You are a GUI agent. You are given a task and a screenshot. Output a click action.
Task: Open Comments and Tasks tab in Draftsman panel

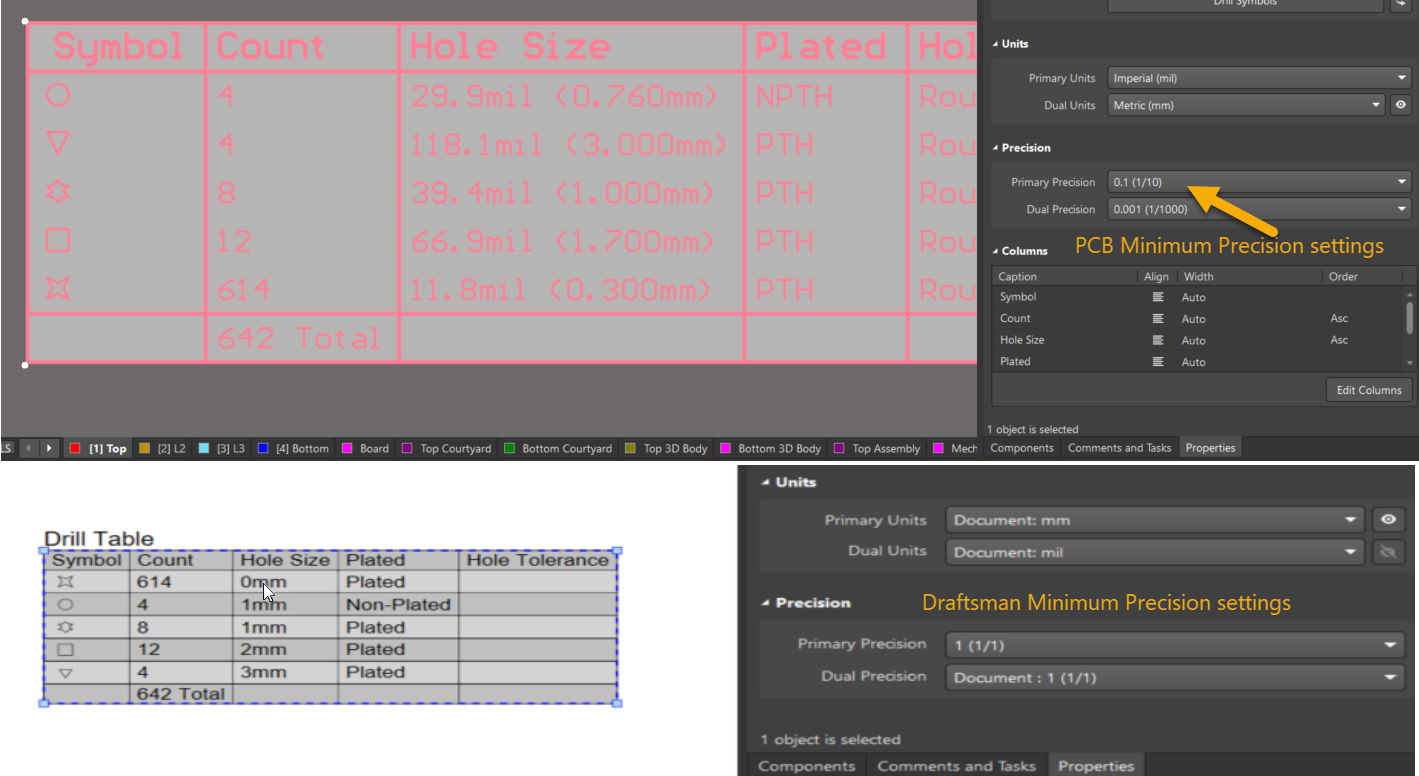pos(956,766)
